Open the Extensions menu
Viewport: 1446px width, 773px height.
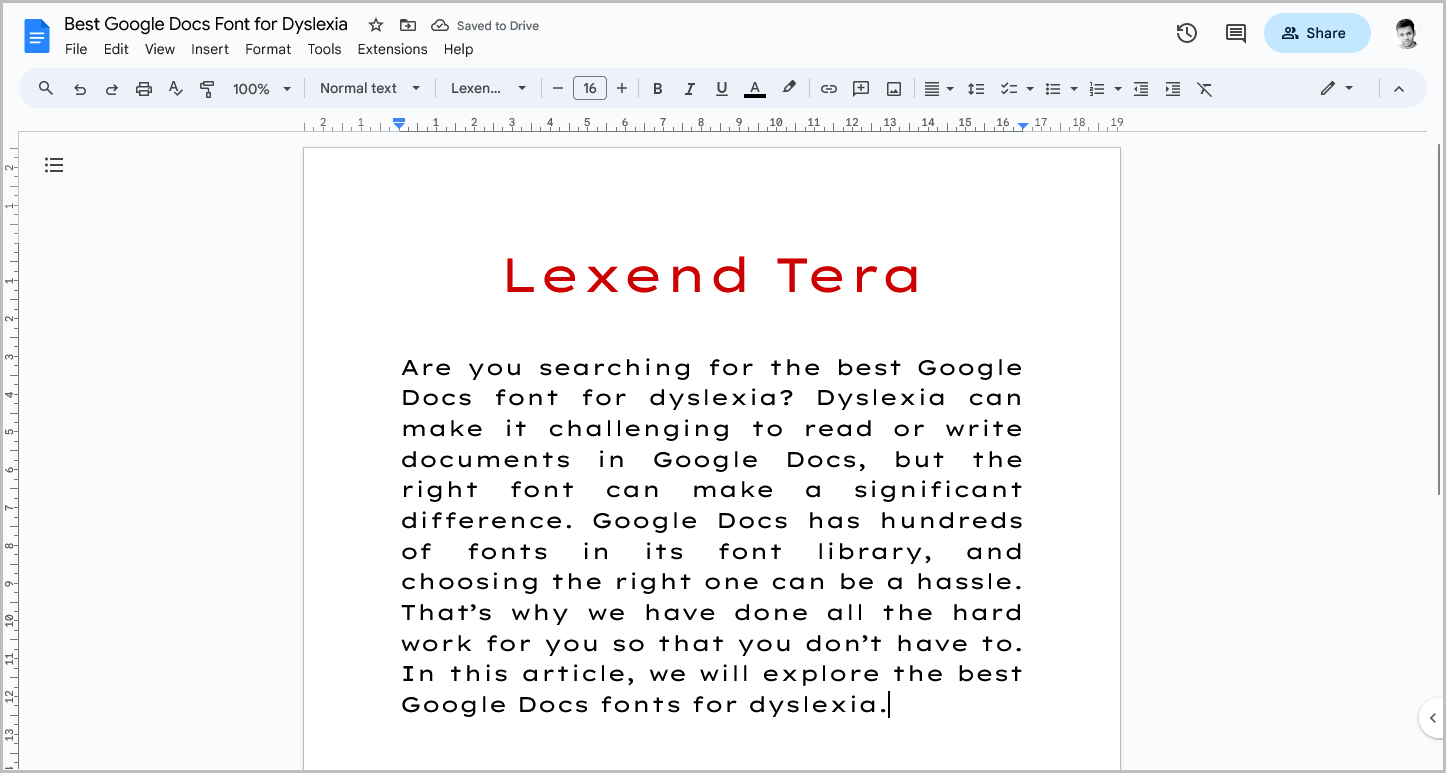click(x=392, y=49)
